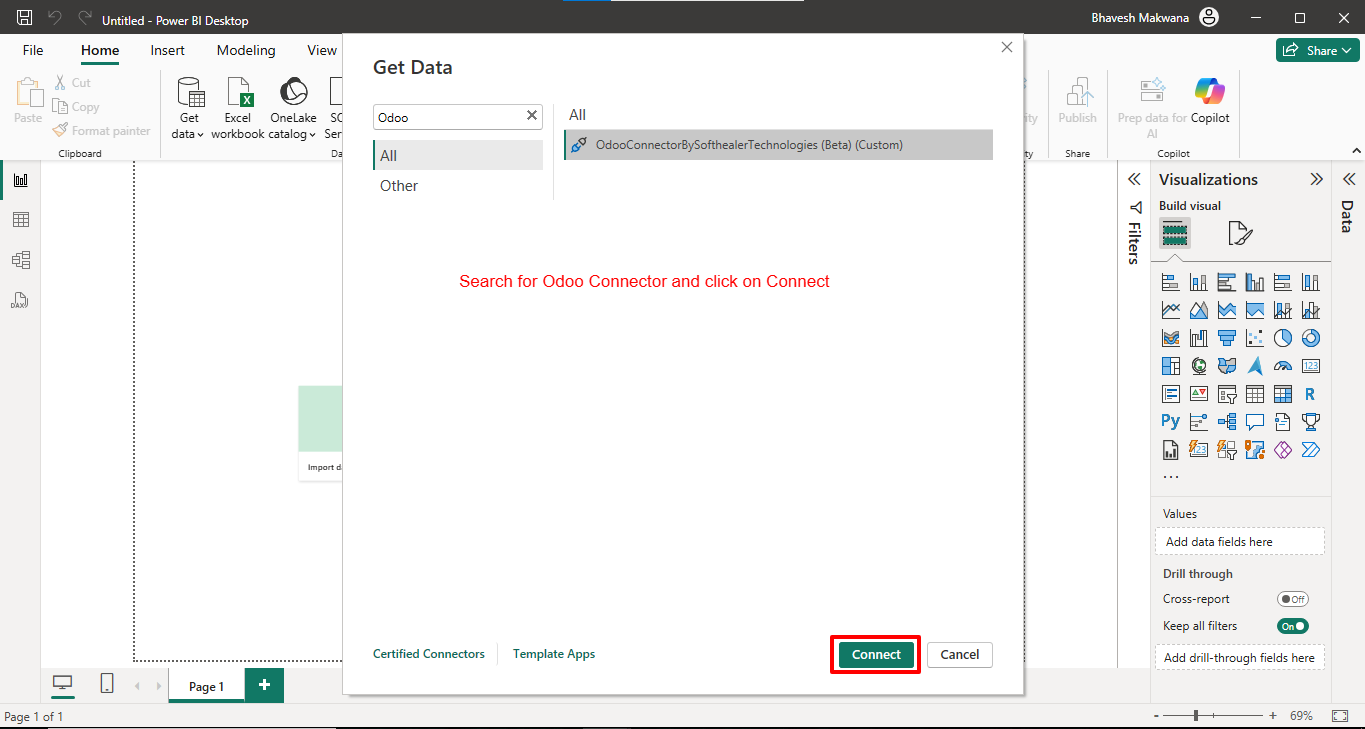Select the Treemap visual
1365x729 pixels.
1170,366
